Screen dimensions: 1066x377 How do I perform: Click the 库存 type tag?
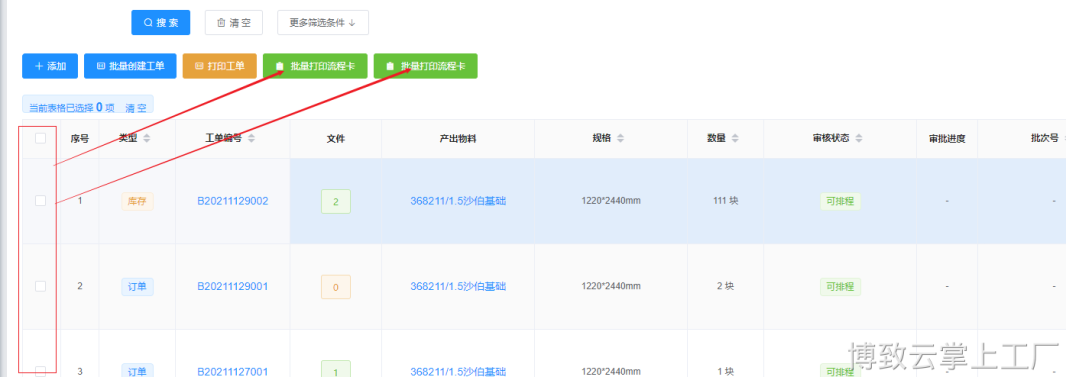[x=137, y=201]
